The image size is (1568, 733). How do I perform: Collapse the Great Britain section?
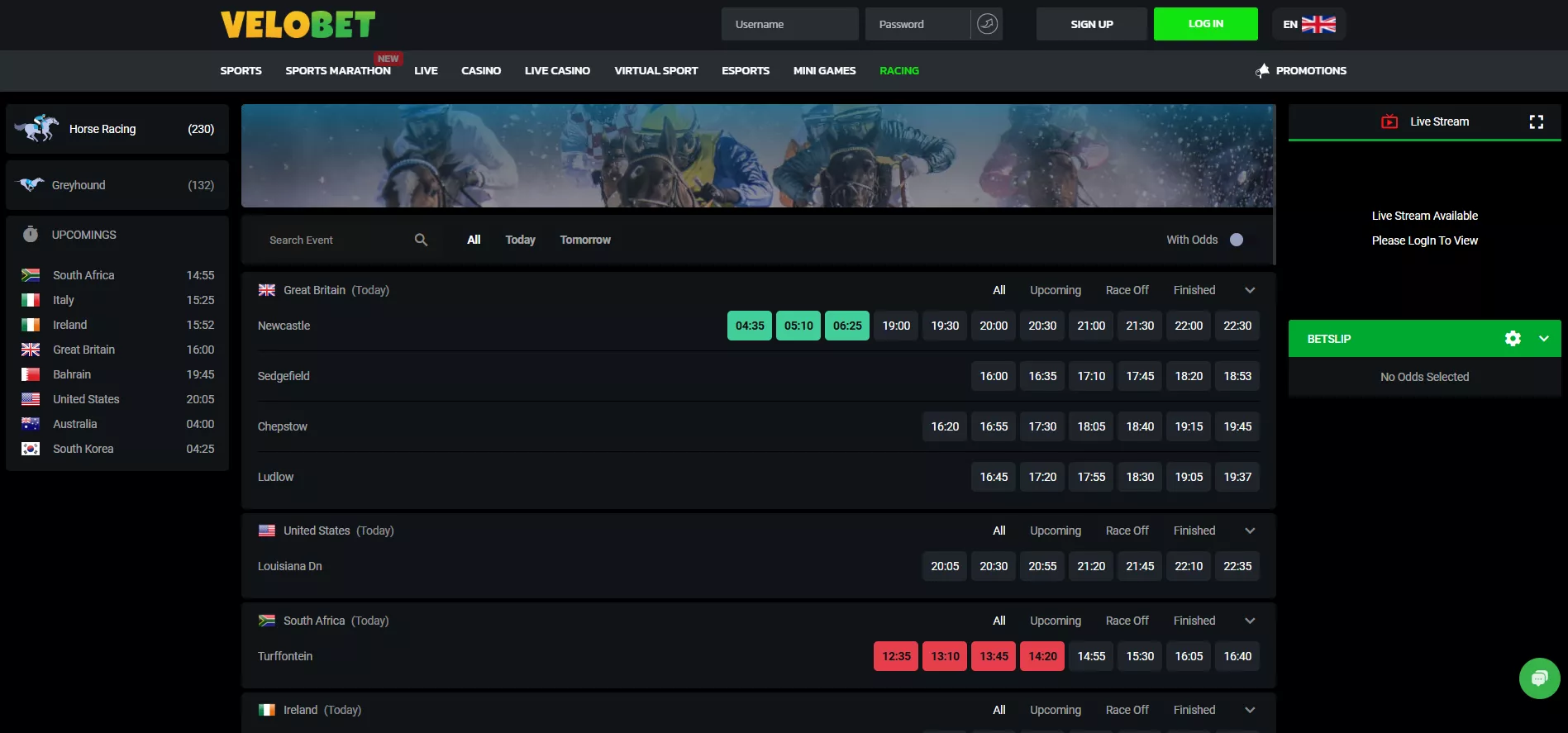pos(1250,290)
